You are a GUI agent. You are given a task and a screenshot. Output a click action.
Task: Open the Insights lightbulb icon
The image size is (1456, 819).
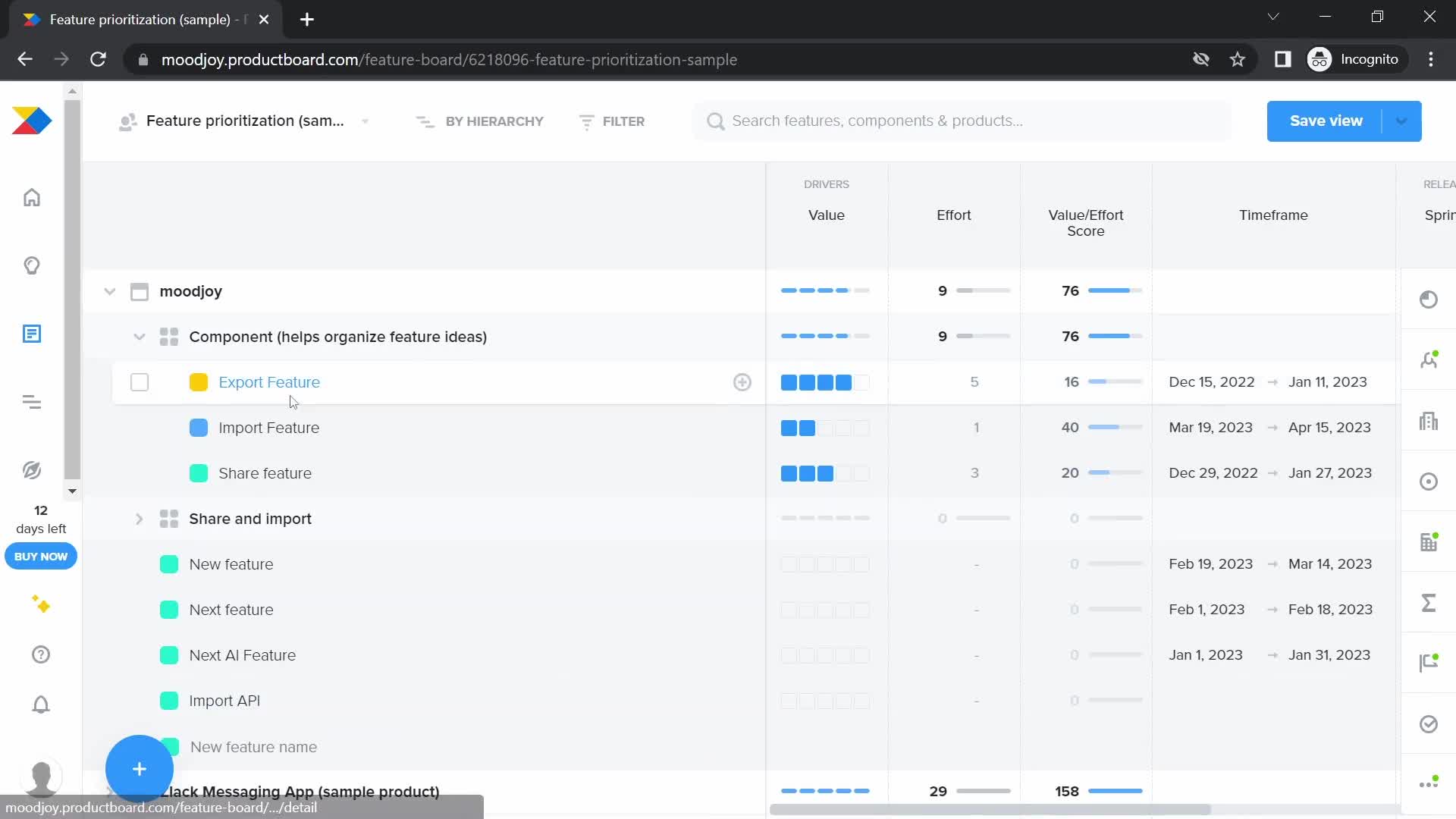32,265
